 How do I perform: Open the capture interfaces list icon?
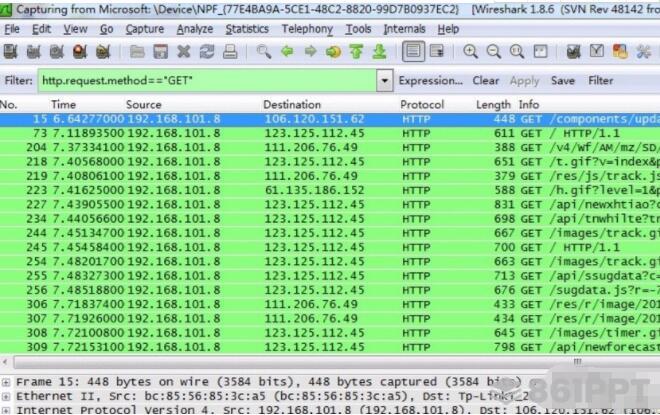11,52
